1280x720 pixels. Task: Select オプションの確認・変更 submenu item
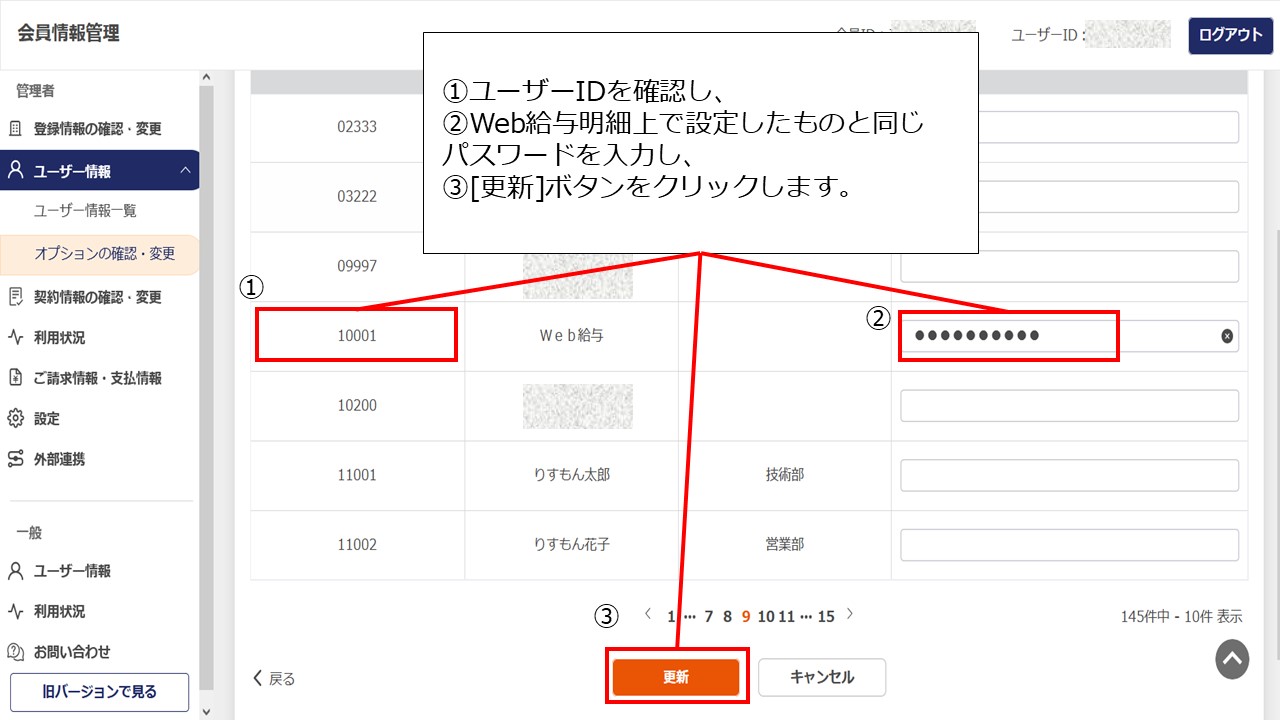104,254
